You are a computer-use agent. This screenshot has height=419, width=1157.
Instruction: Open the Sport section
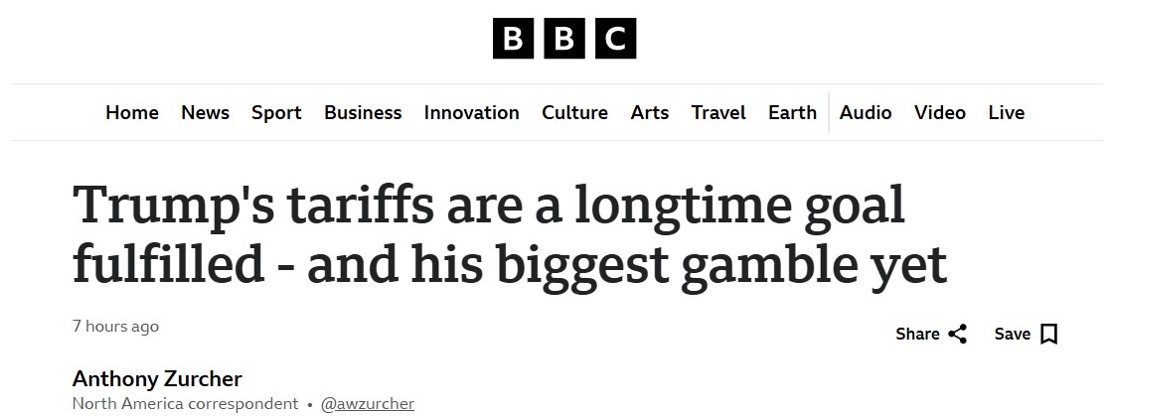point(276,113)
